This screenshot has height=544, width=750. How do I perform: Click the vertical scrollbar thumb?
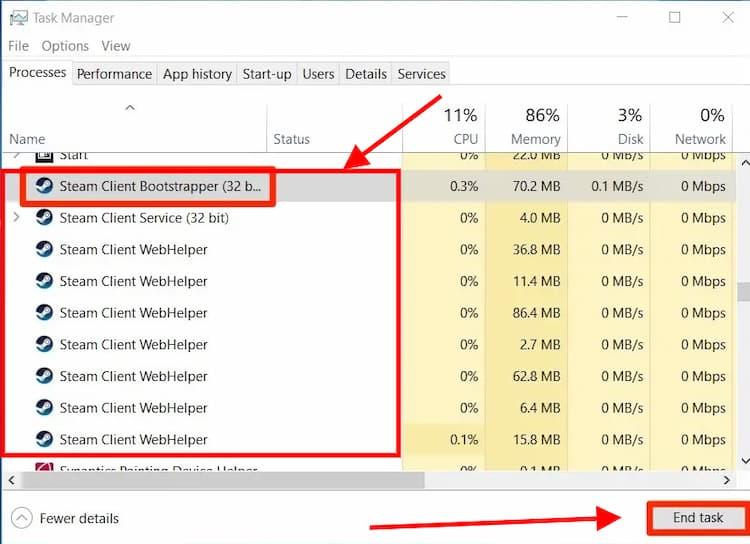(744, 292)
